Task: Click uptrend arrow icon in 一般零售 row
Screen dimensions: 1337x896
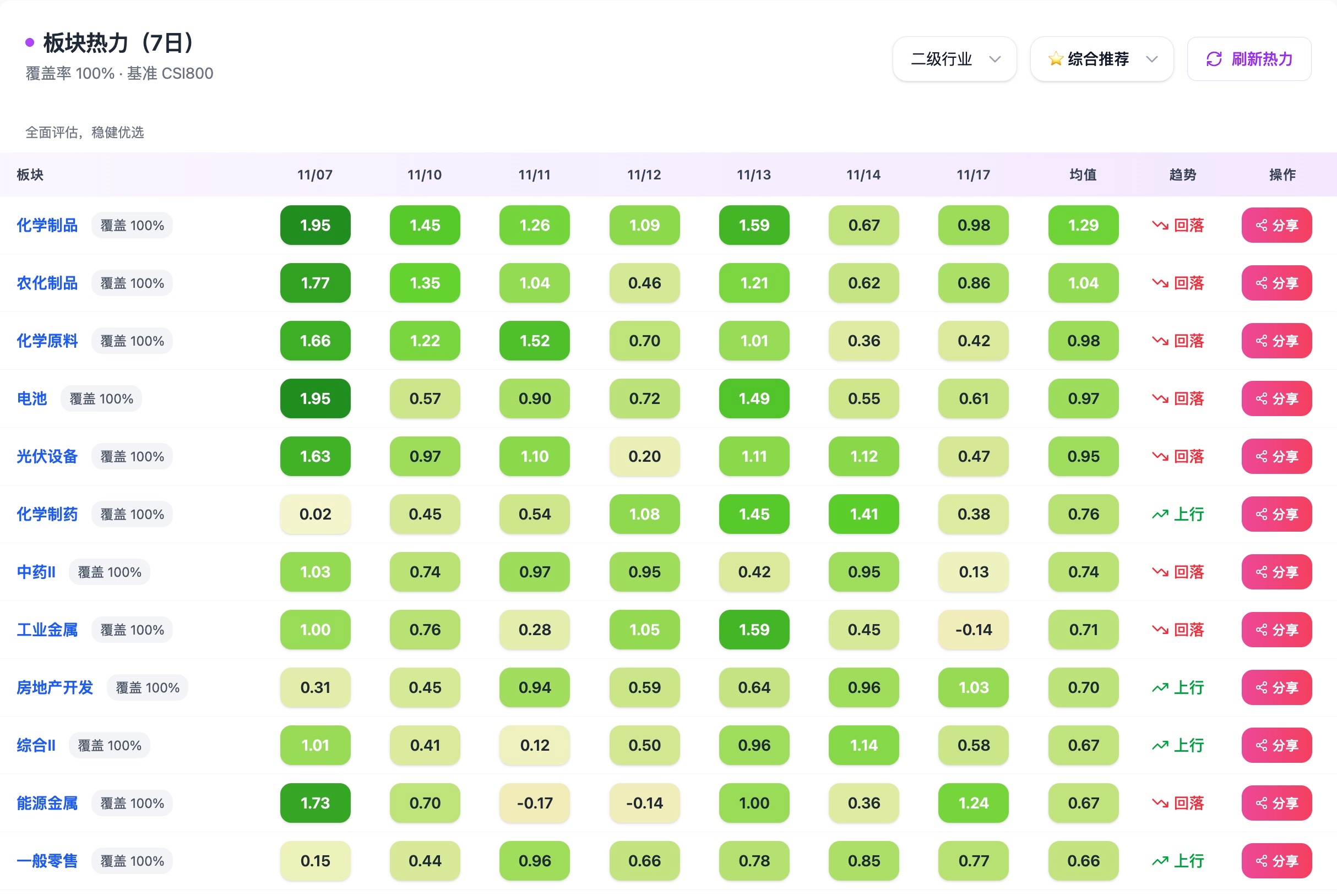Action: [1160, 861]
